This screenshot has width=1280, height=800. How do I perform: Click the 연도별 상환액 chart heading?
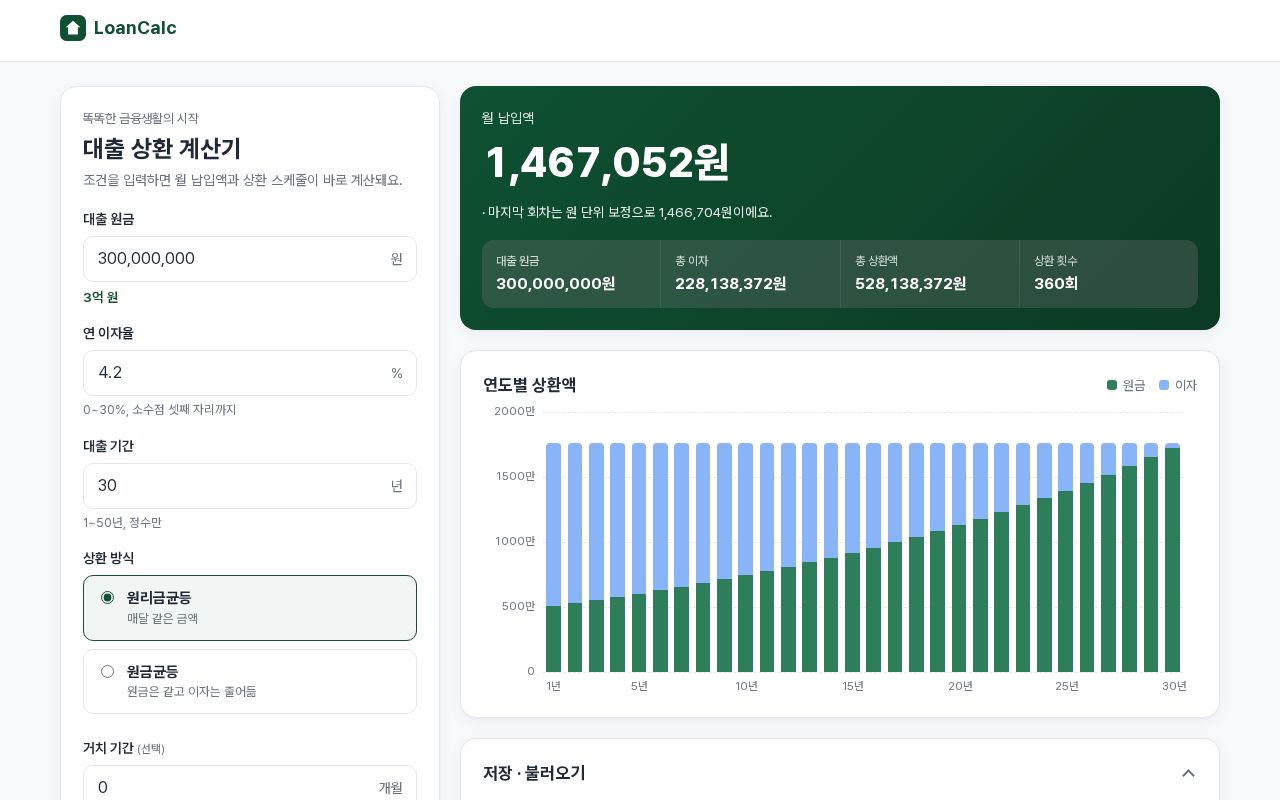[x=530, y=385]
